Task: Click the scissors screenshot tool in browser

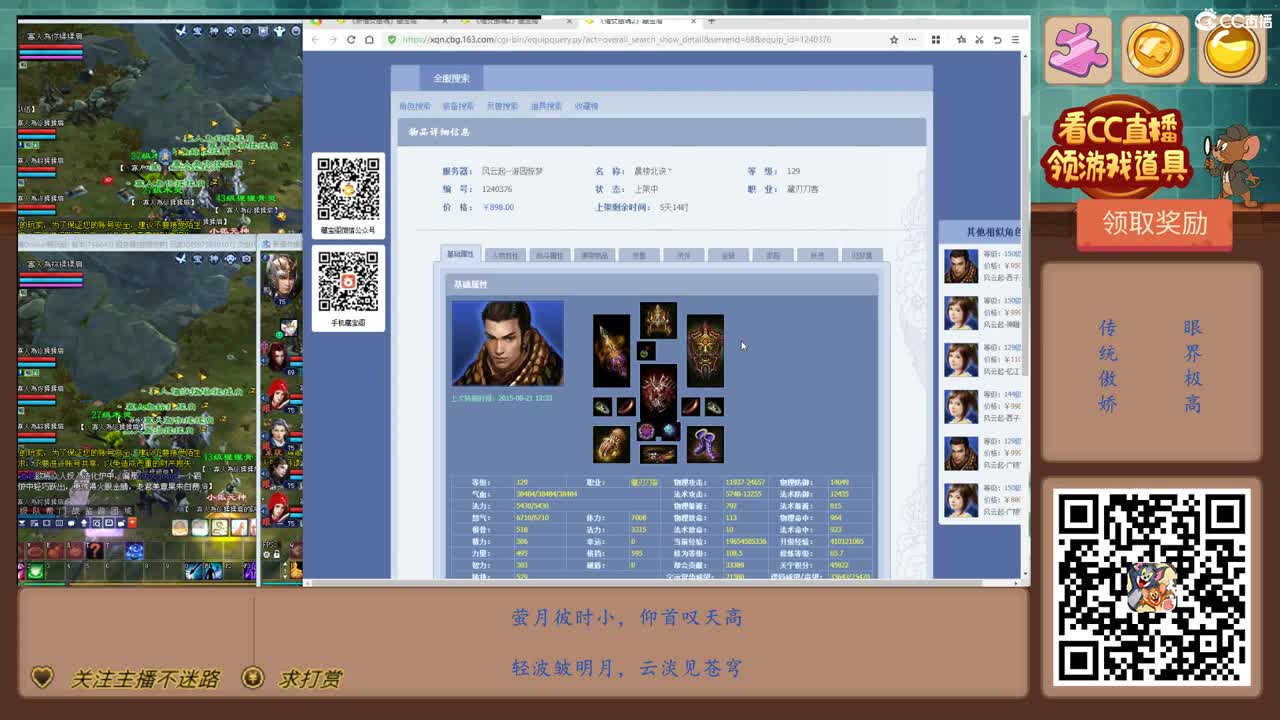Action: [979, 39]
